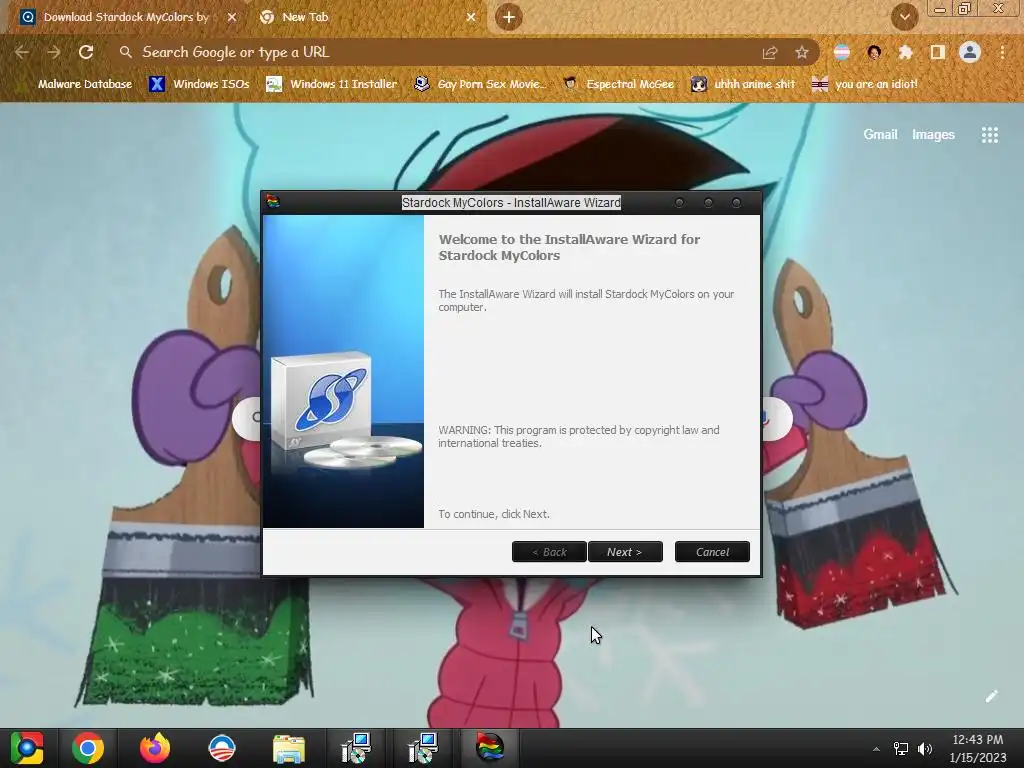This screenshot has width=1024, height=768.
Task: Open the Google apps grid
Action: point(989,135)
